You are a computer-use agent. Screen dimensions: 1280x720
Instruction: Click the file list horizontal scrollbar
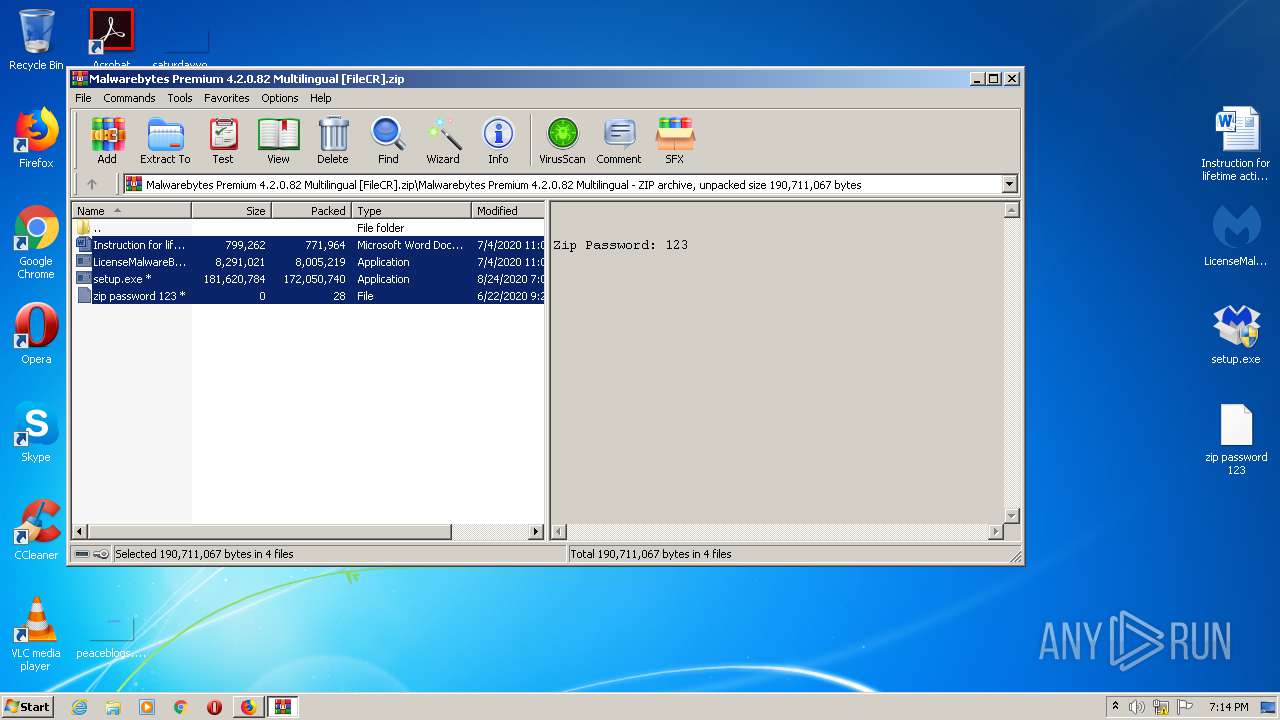(270, 532)
